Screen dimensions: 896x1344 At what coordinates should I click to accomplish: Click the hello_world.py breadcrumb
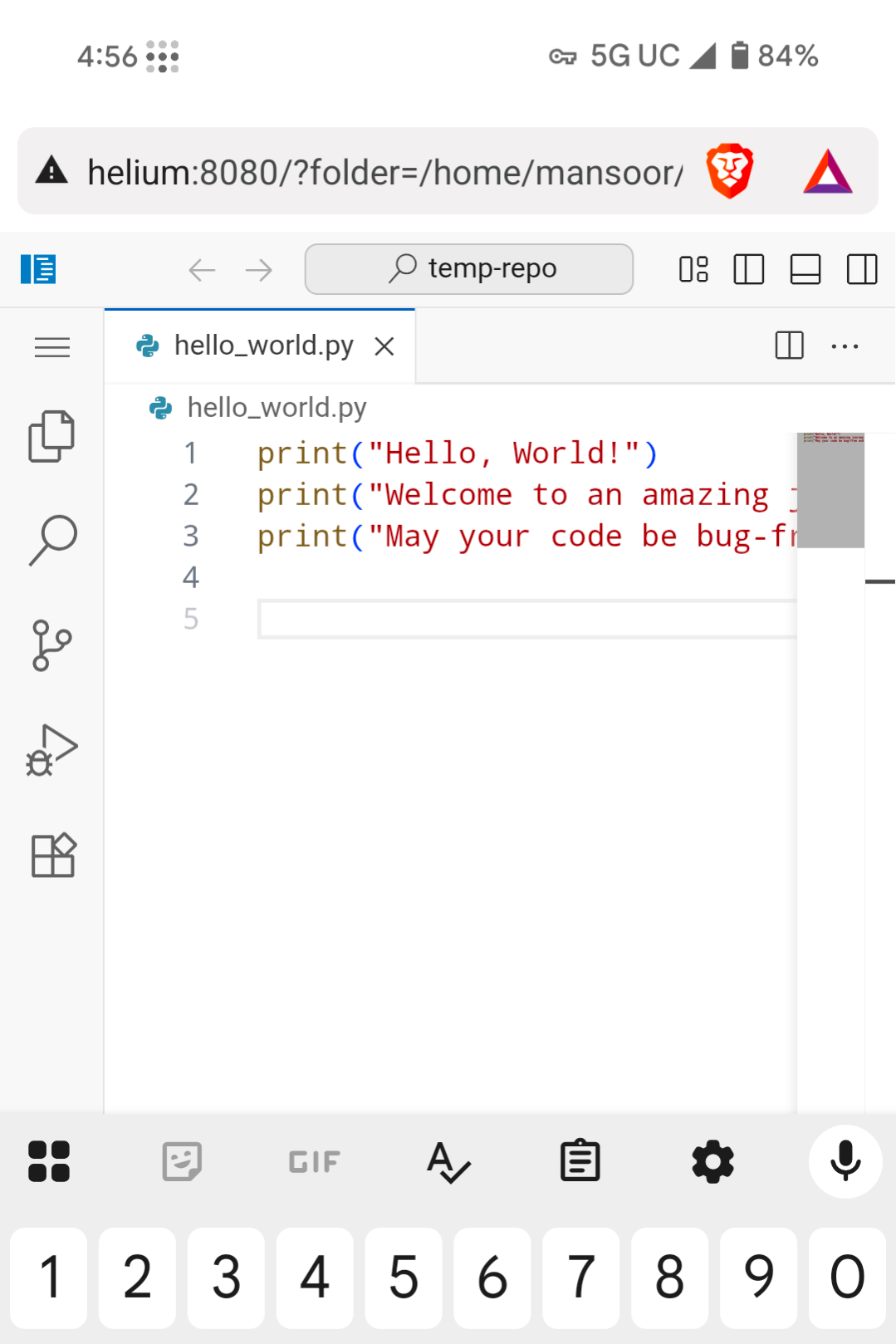click(x=277, y=407)
